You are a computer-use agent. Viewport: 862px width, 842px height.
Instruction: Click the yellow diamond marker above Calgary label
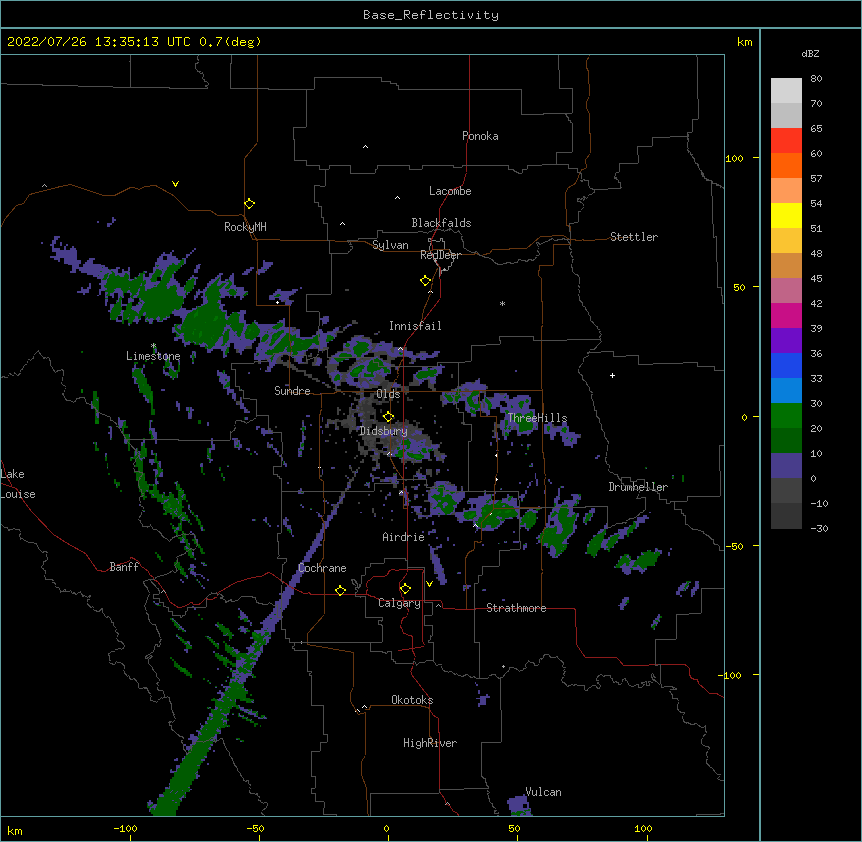click(x=405, y=589)
